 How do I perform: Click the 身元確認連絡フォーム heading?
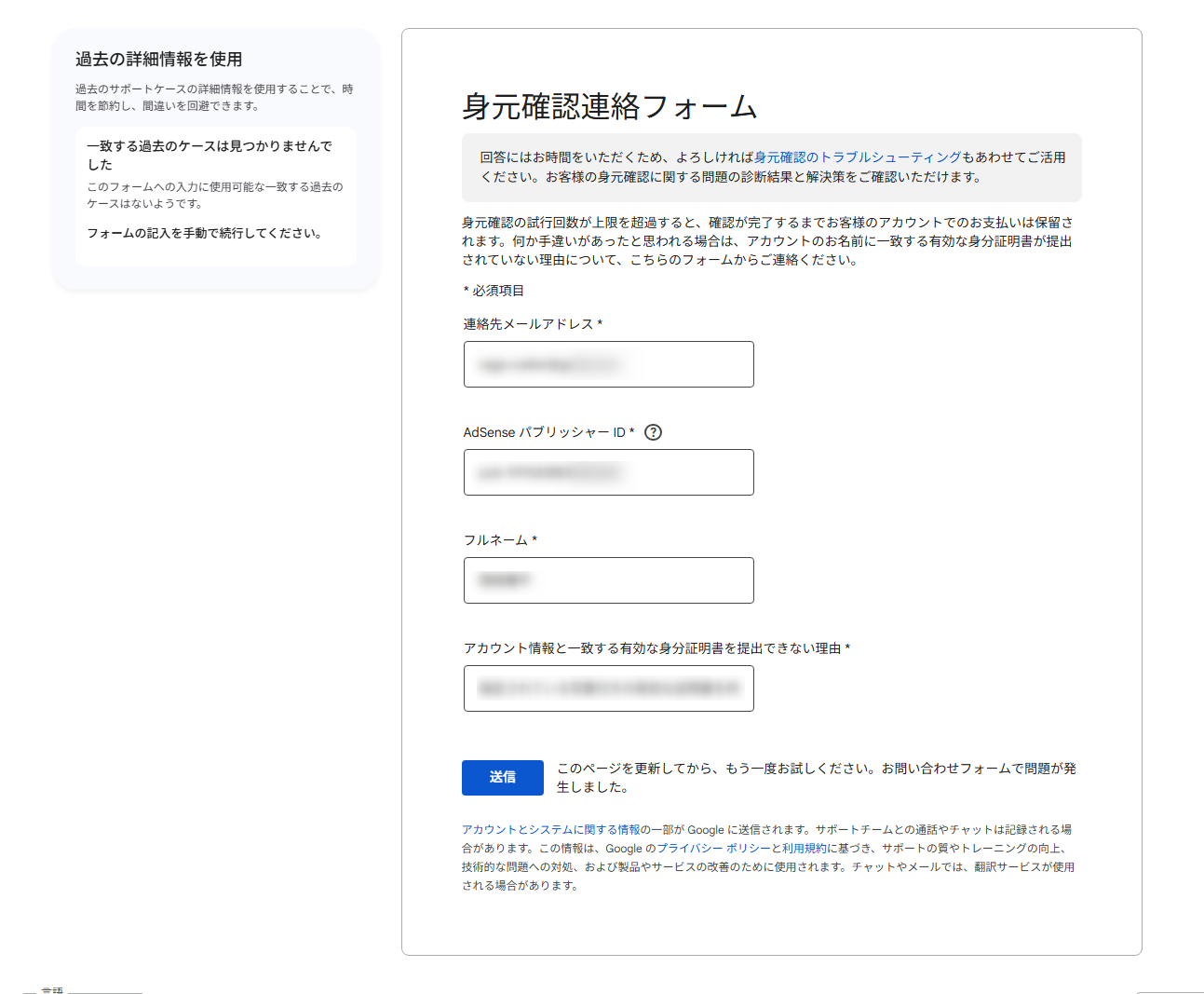coord(610,106)
